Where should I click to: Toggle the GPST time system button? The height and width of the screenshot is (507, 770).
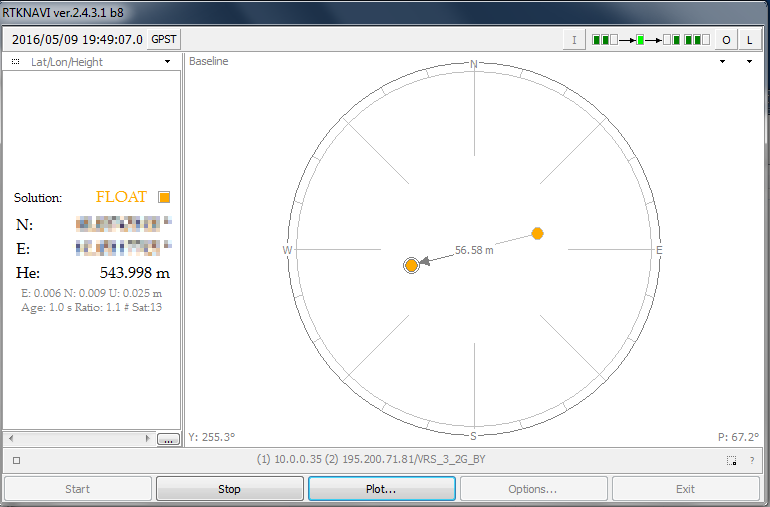click(x=164, y=39)
